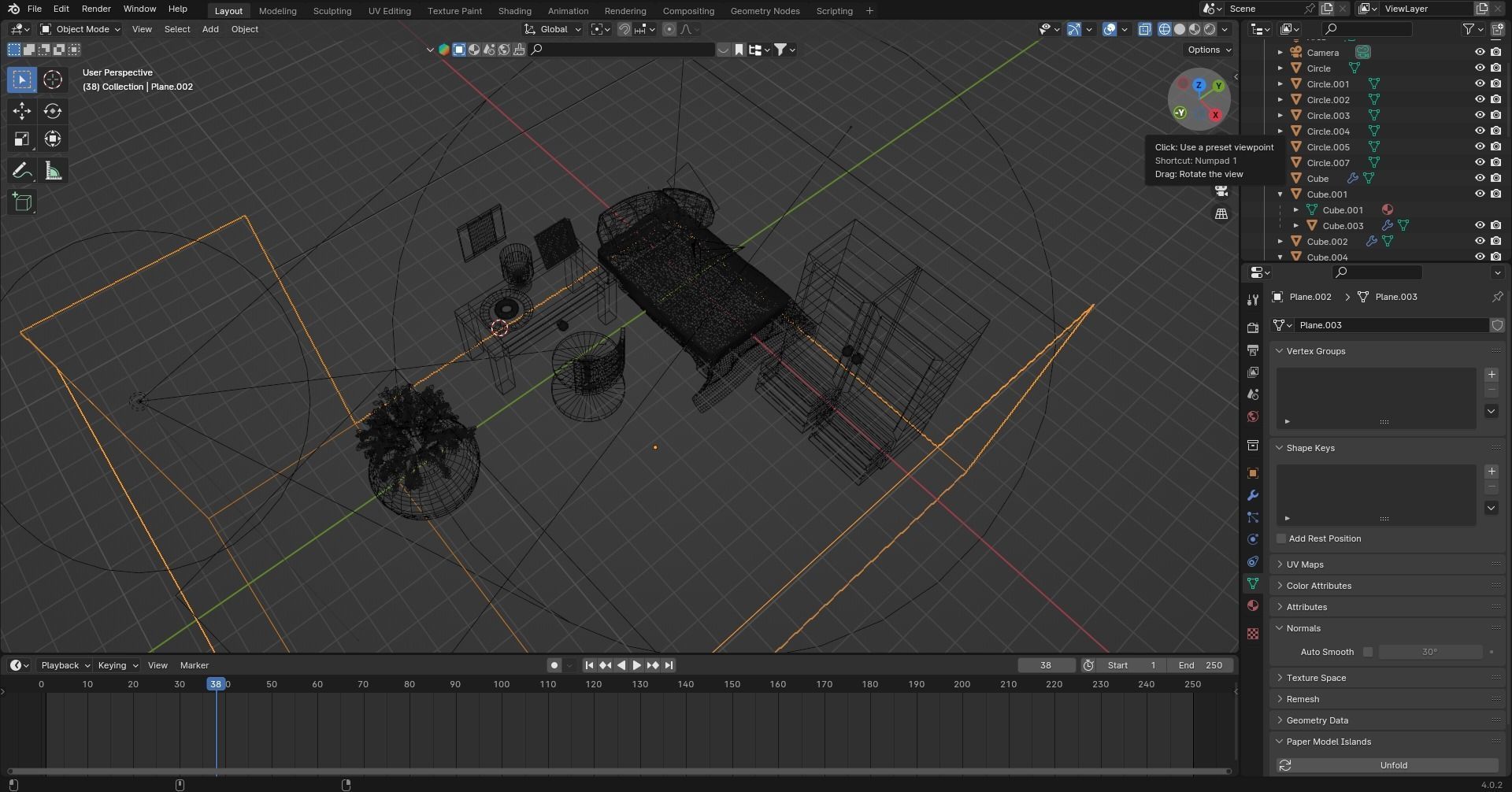This screenshot has width=1512, height=792.
Task: Switch perspective/orthographic view with grid icon
Action: point(1221,214)
